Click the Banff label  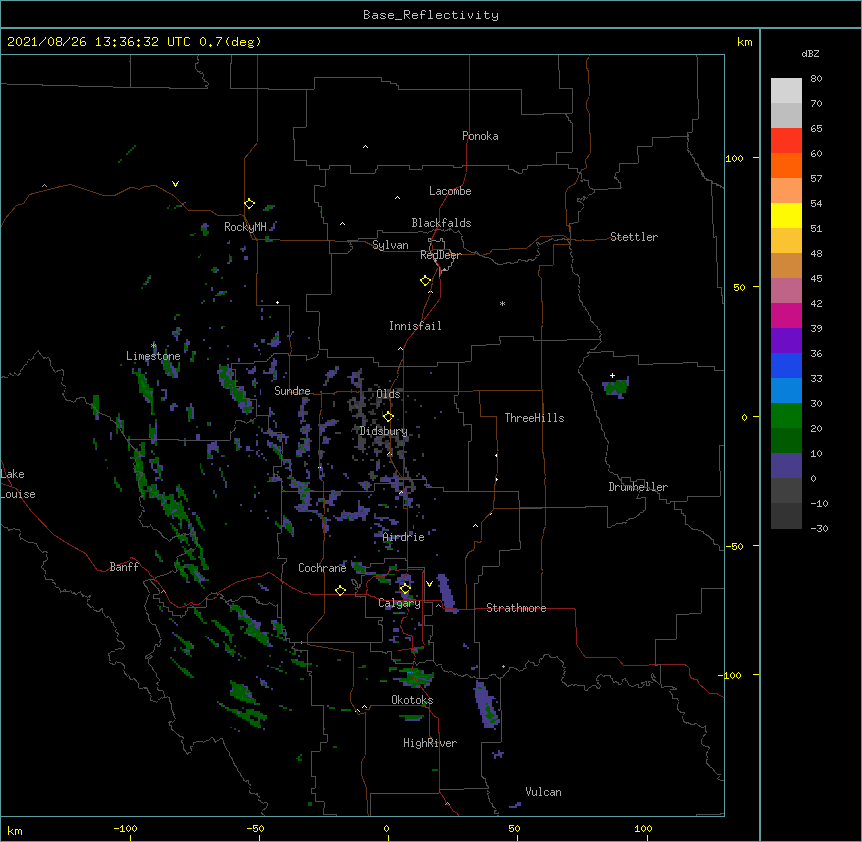[124, 567]
